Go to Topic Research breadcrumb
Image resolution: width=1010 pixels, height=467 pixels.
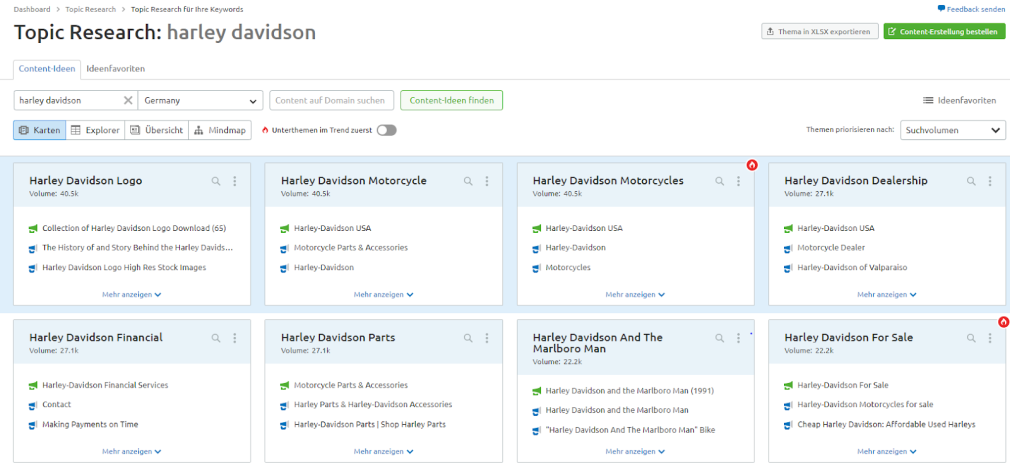[x=91, y=10]
